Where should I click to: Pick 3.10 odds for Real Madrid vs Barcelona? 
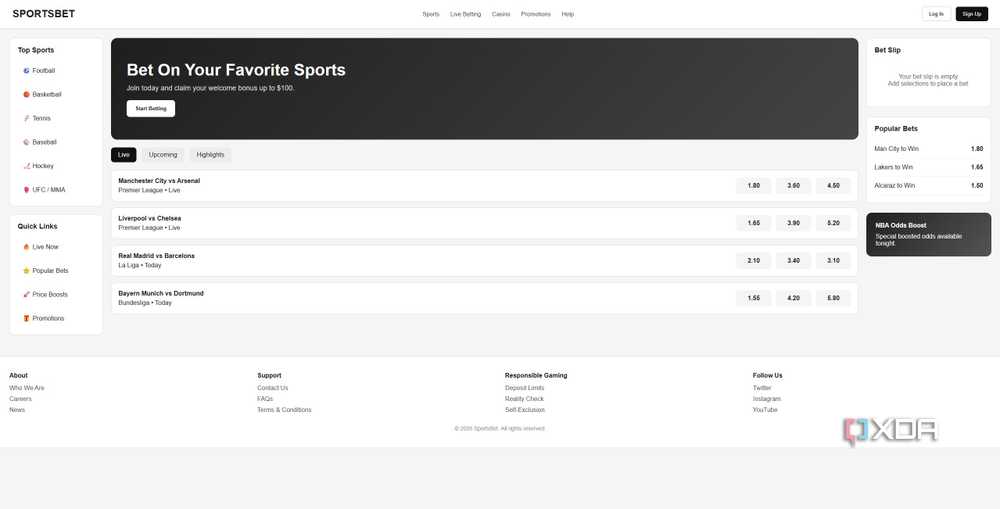833,260
